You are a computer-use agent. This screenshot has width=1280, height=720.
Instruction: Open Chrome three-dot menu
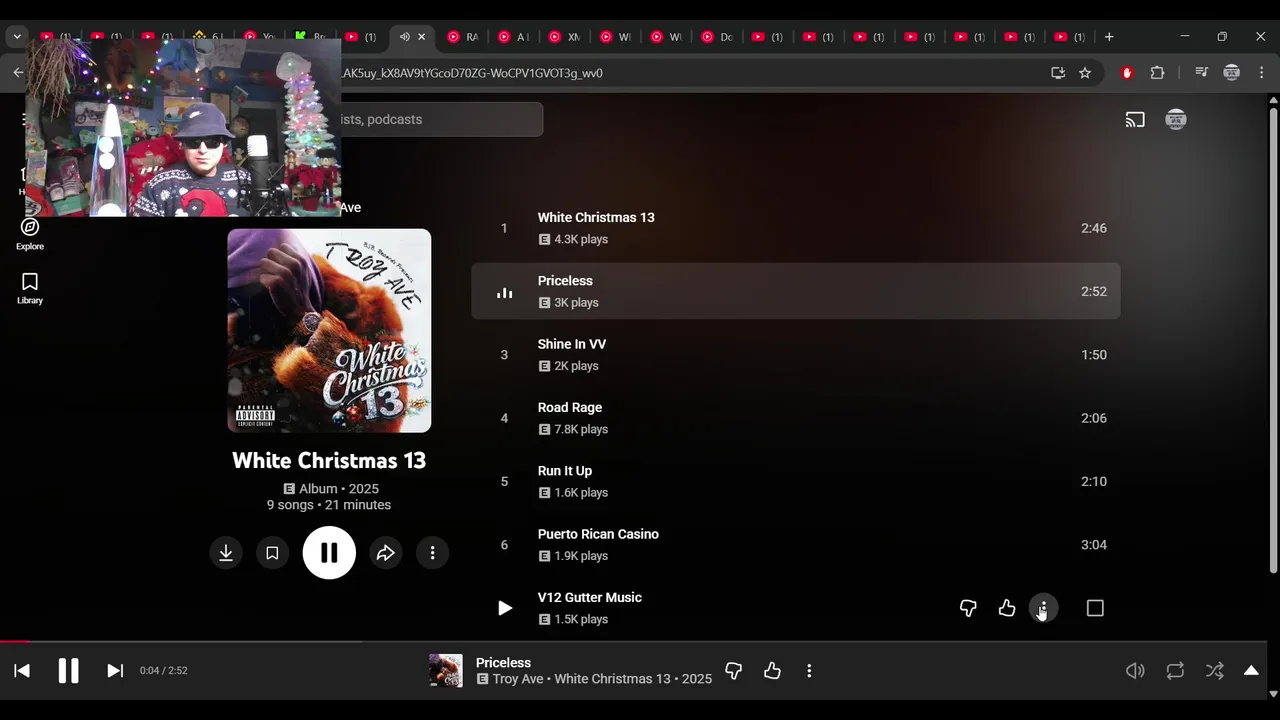tap(1262, 73)
